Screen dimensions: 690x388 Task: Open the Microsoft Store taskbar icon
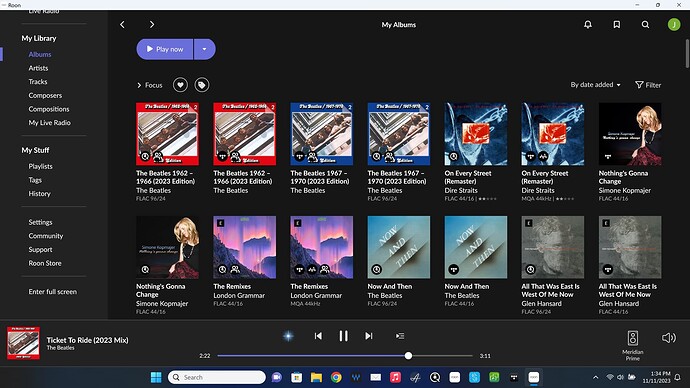point(297,377)
